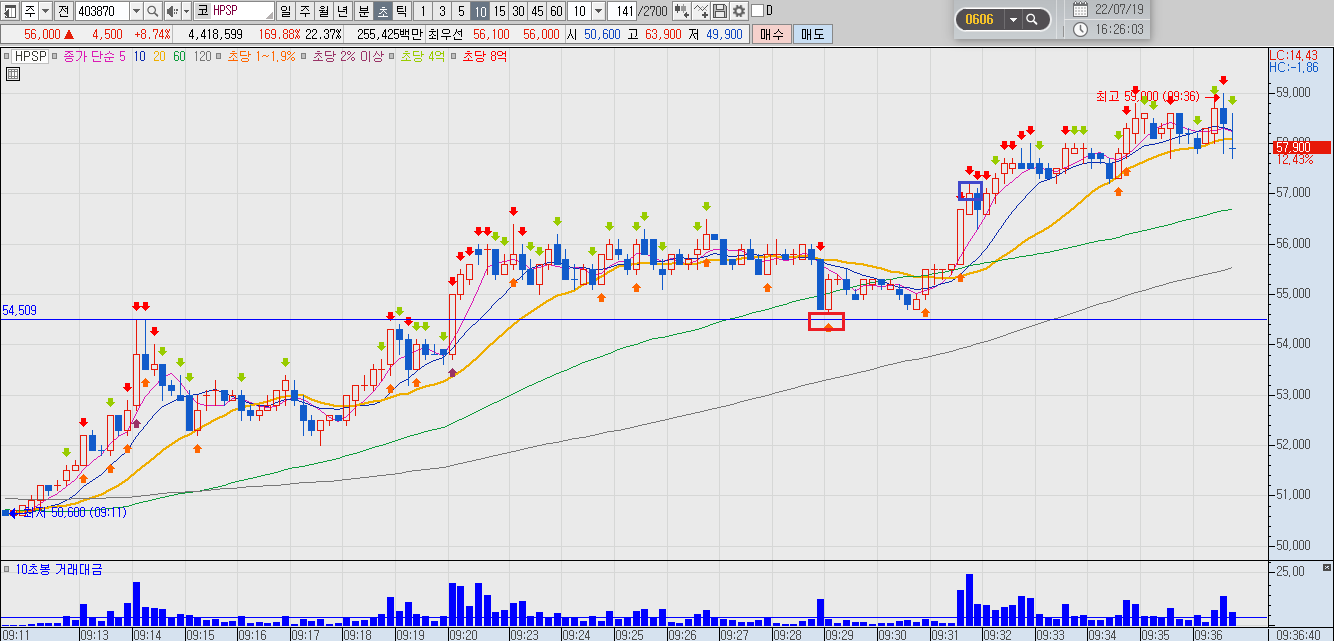Viewport: 1334px width, 641px height.
Task: Click the 최고 59,000 (09:36) high label
Action: 1147,96
